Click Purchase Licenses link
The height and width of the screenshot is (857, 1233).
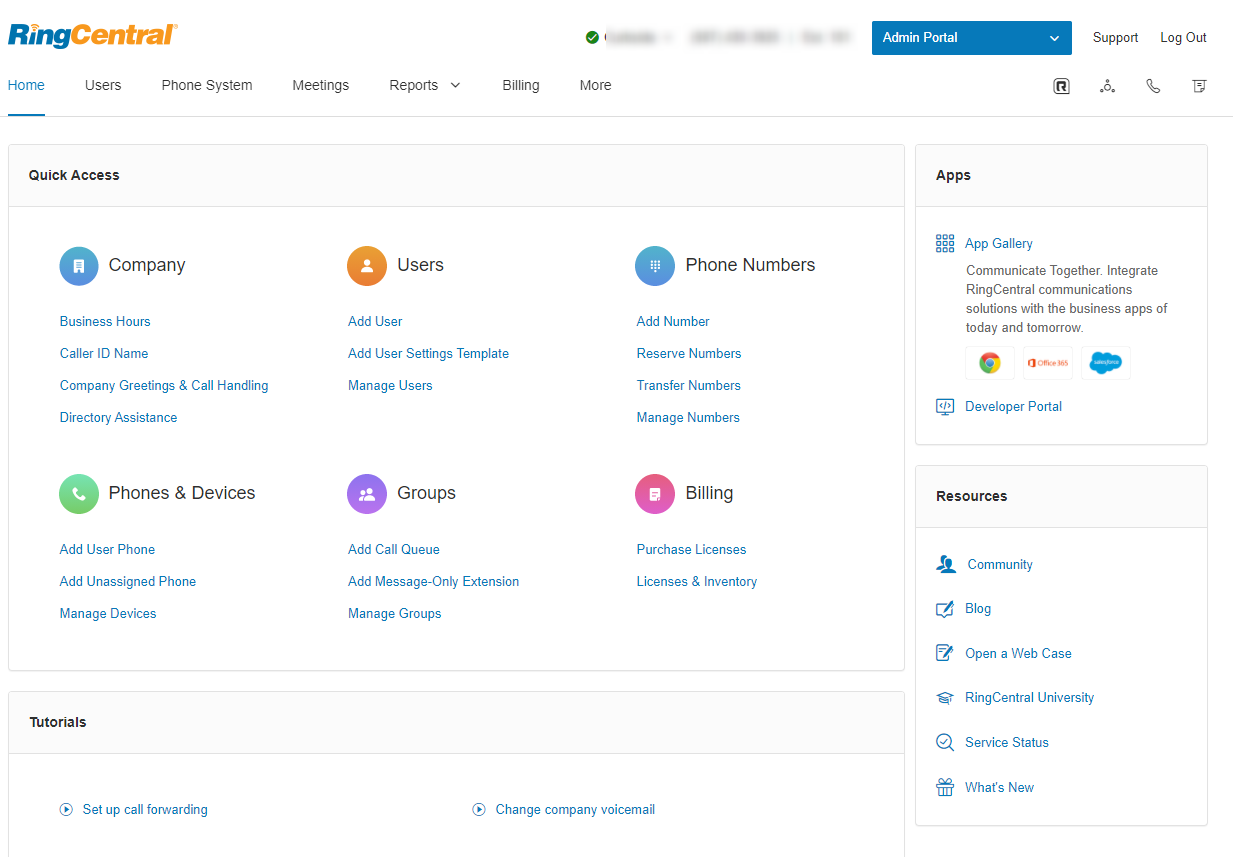click(691, 550)
